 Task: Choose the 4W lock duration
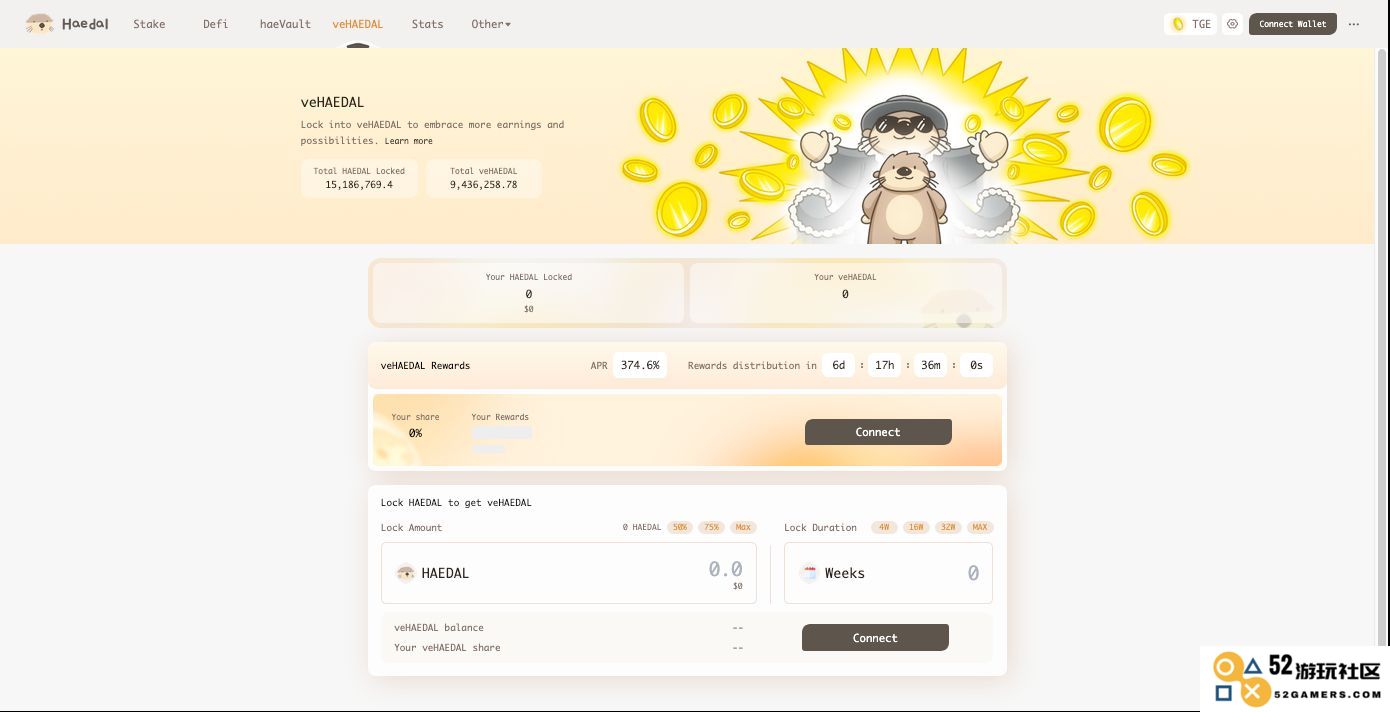(x=884, y=527)
